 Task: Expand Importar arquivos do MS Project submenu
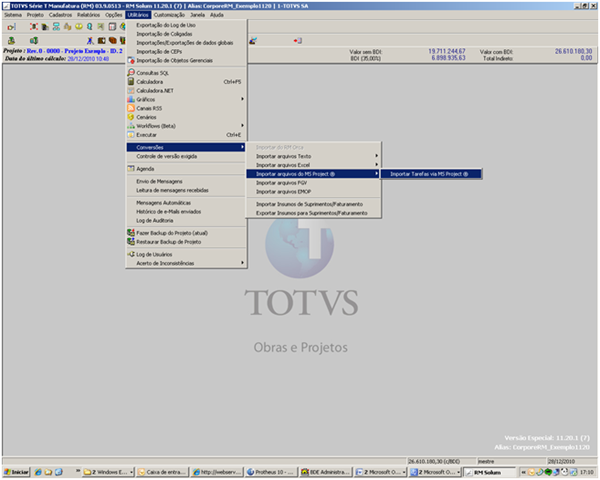pos(313,174)
